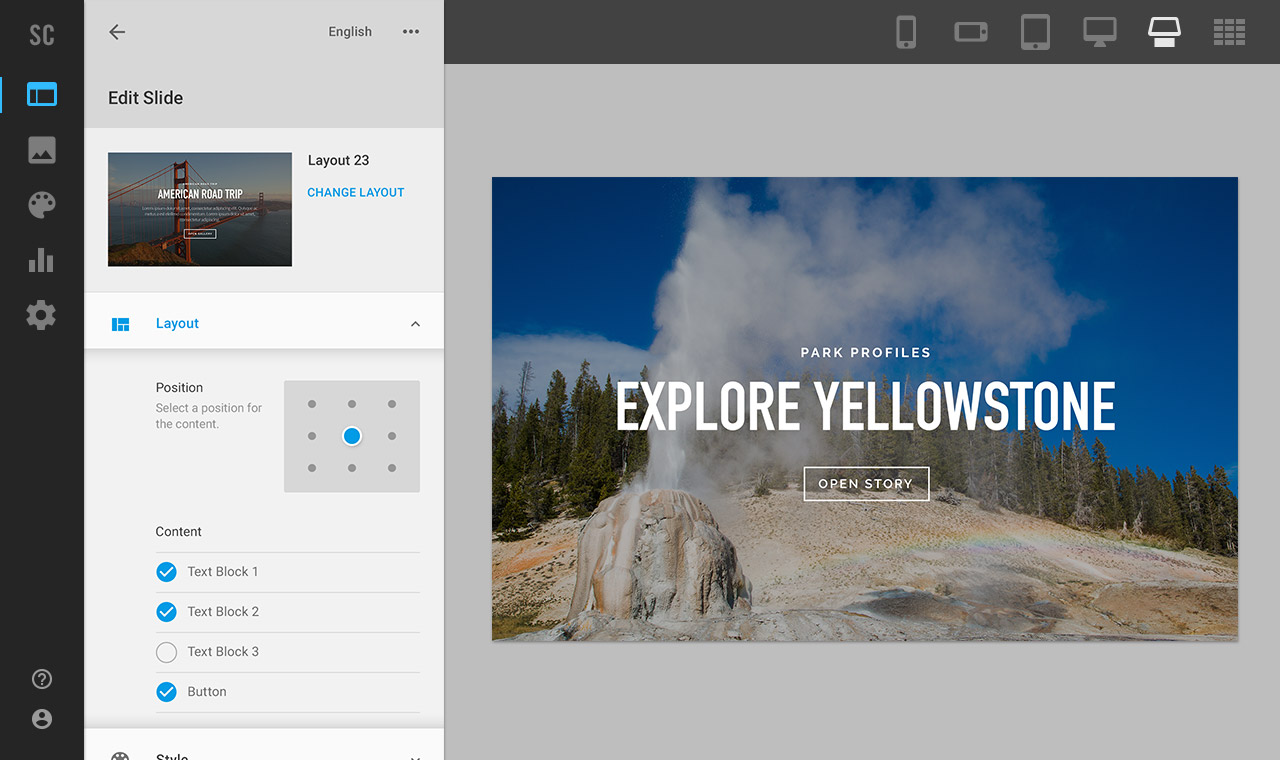
Task: Set position to bottom center
Action: (x=352, y=468)
